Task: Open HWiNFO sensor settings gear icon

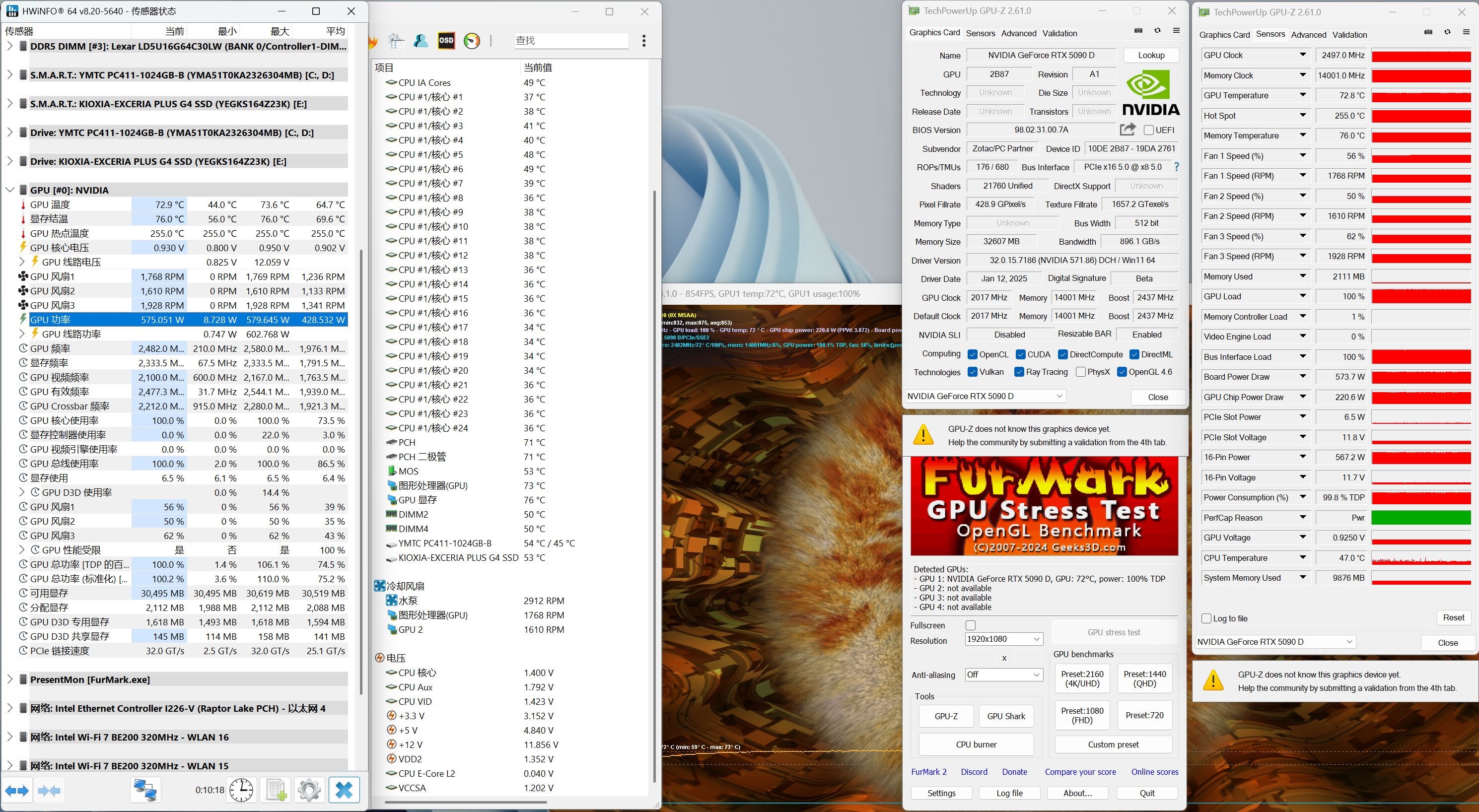Action: click(x=309, y=790)
